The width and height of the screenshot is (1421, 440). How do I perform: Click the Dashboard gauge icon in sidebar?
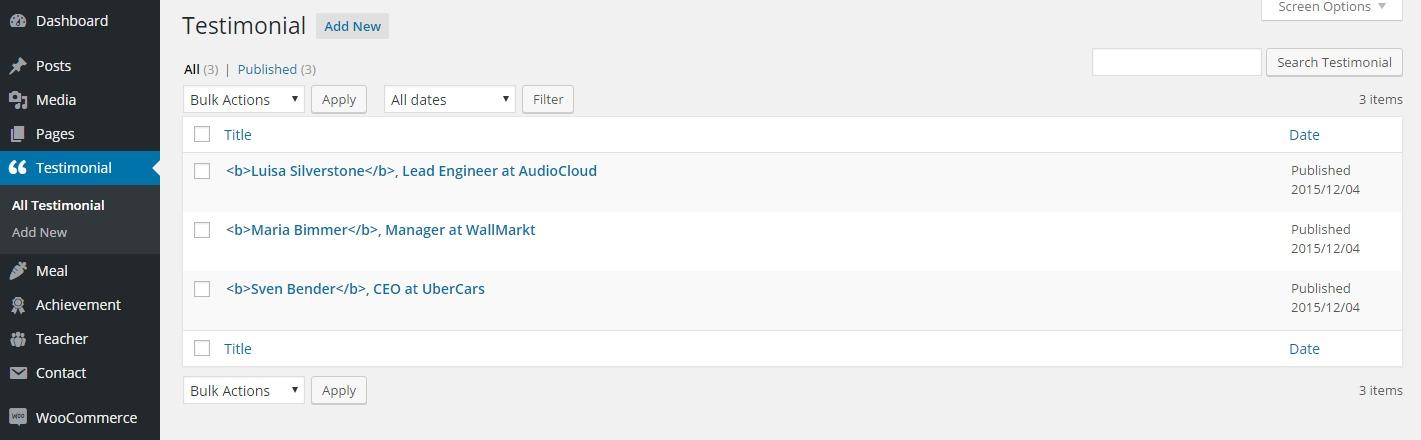pyautogui.click(x=18, y=21)
